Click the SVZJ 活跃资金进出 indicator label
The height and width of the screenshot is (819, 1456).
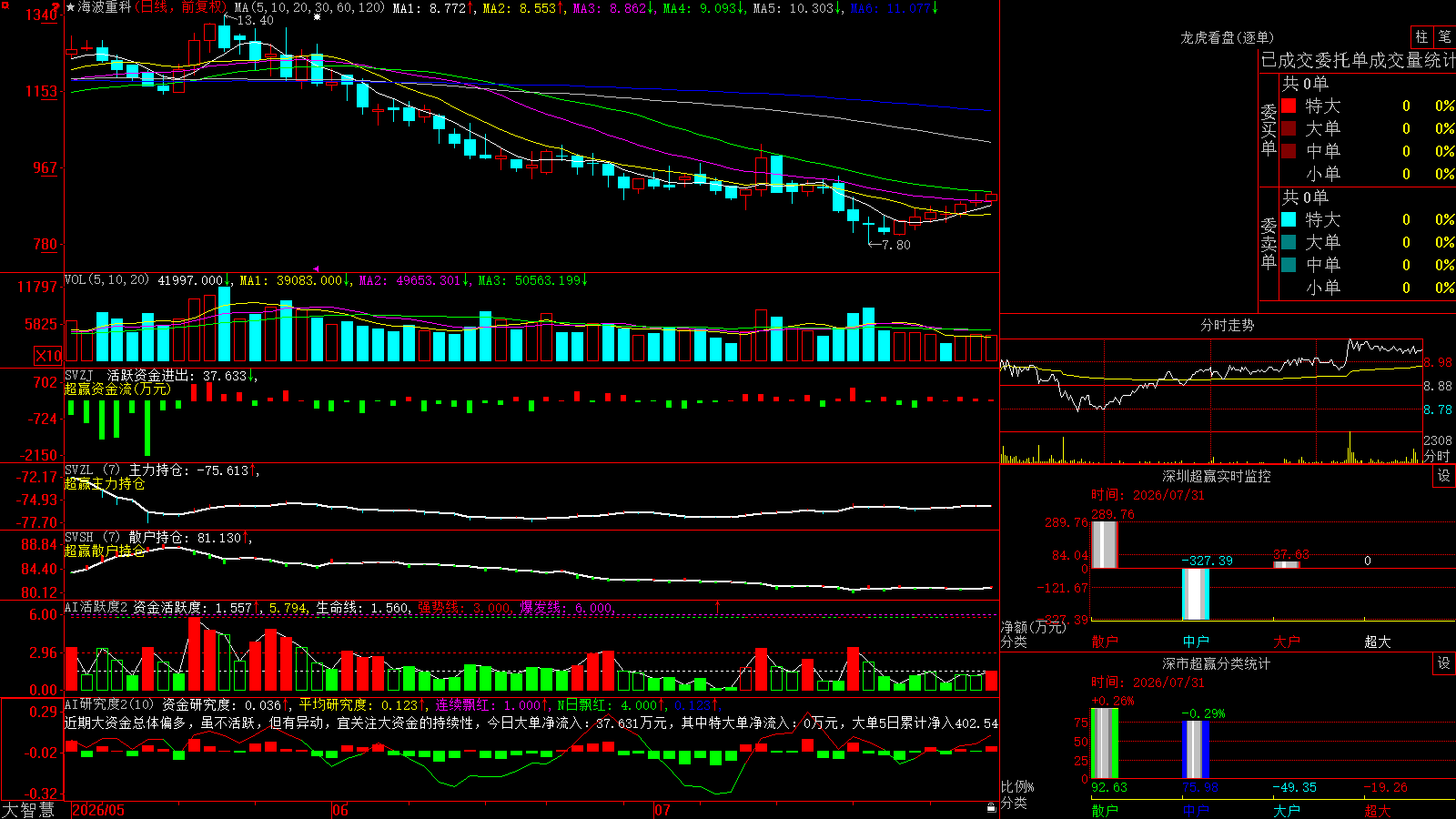tap(128, 375)
